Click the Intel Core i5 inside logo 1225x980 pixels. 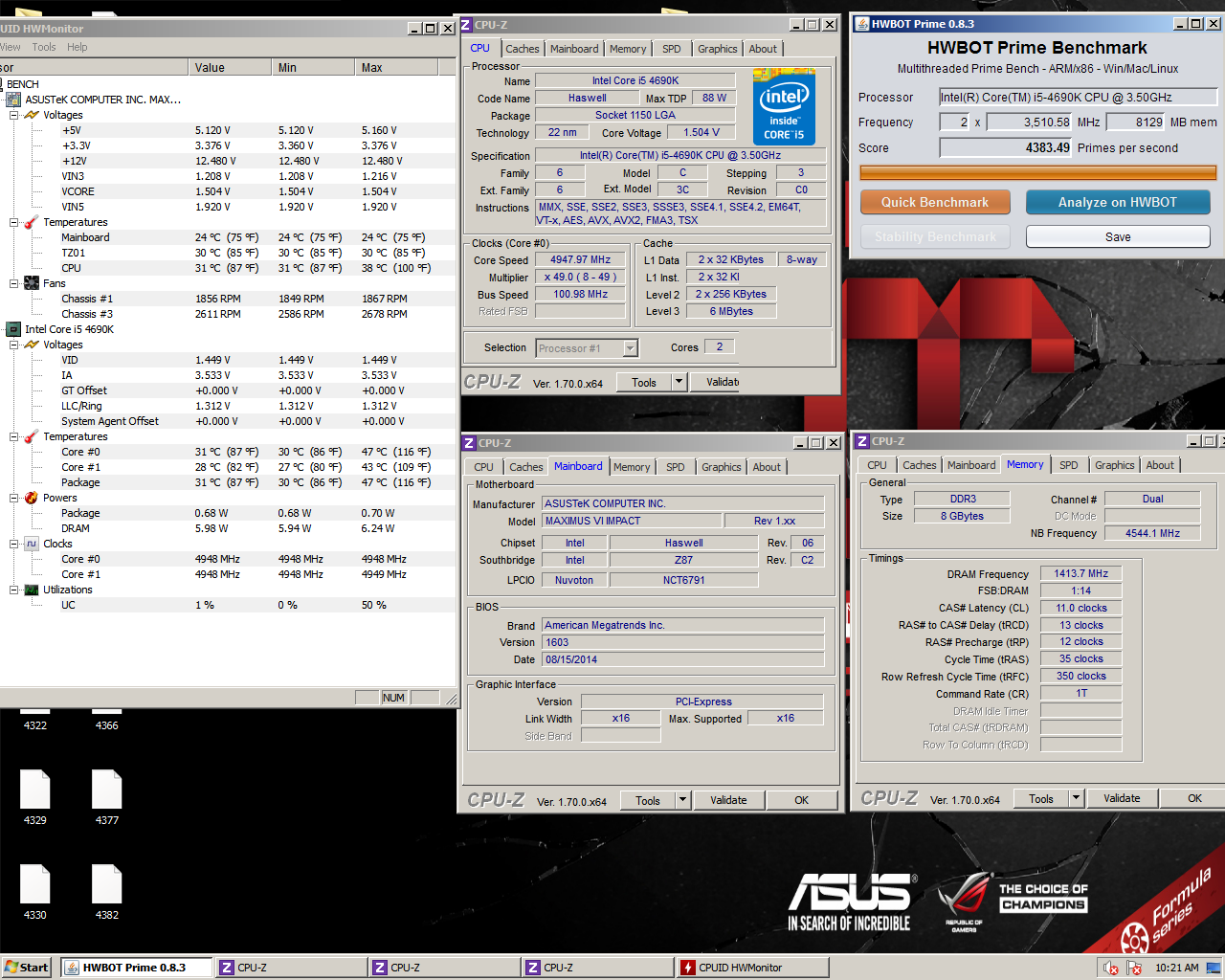pos(783,106)
